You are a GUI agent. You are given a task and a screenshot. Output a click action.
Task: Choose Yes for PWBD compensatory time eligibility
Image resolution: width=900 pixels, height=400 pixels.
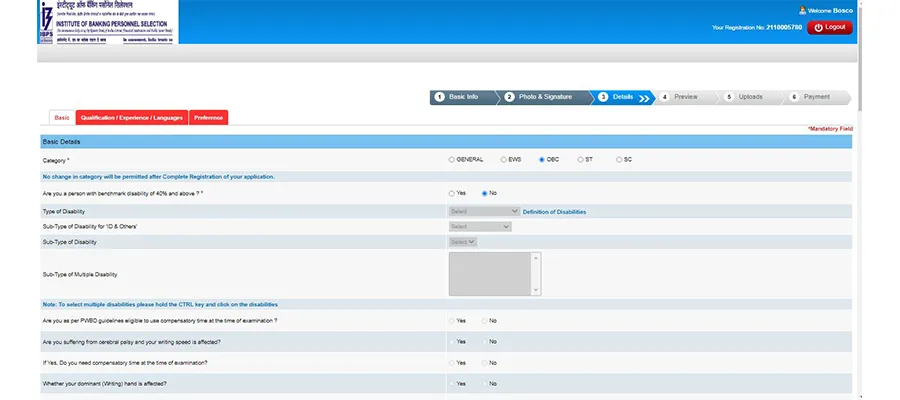pos(452,321)
